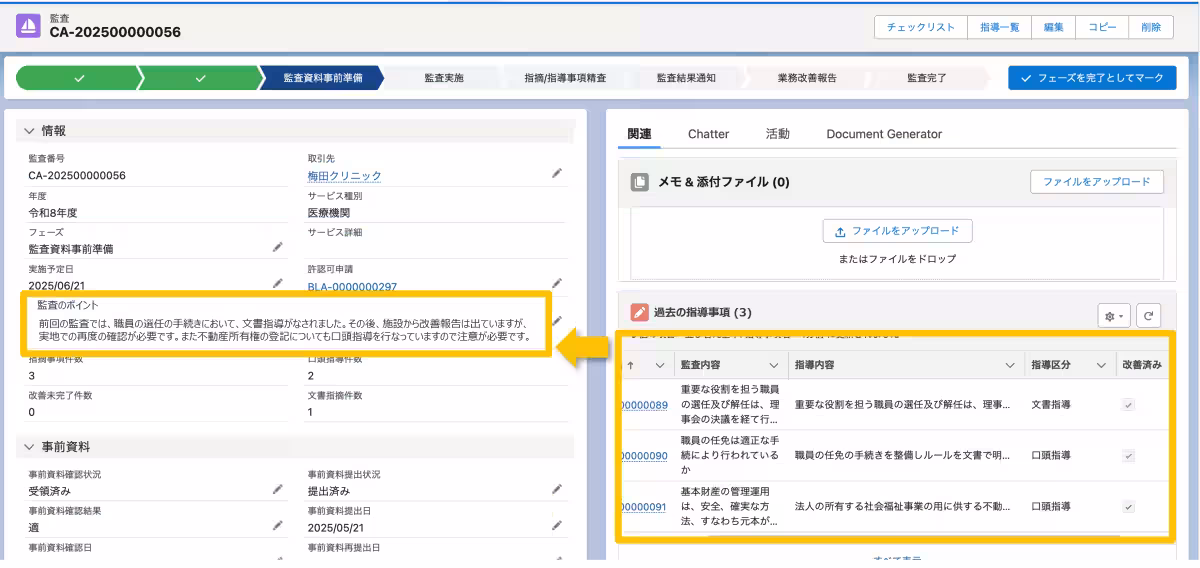Toggle 改善済み checkbox for row 00000091
Image resolution: width=1200 pixels, height=568 pixels.
[1129, 507]
